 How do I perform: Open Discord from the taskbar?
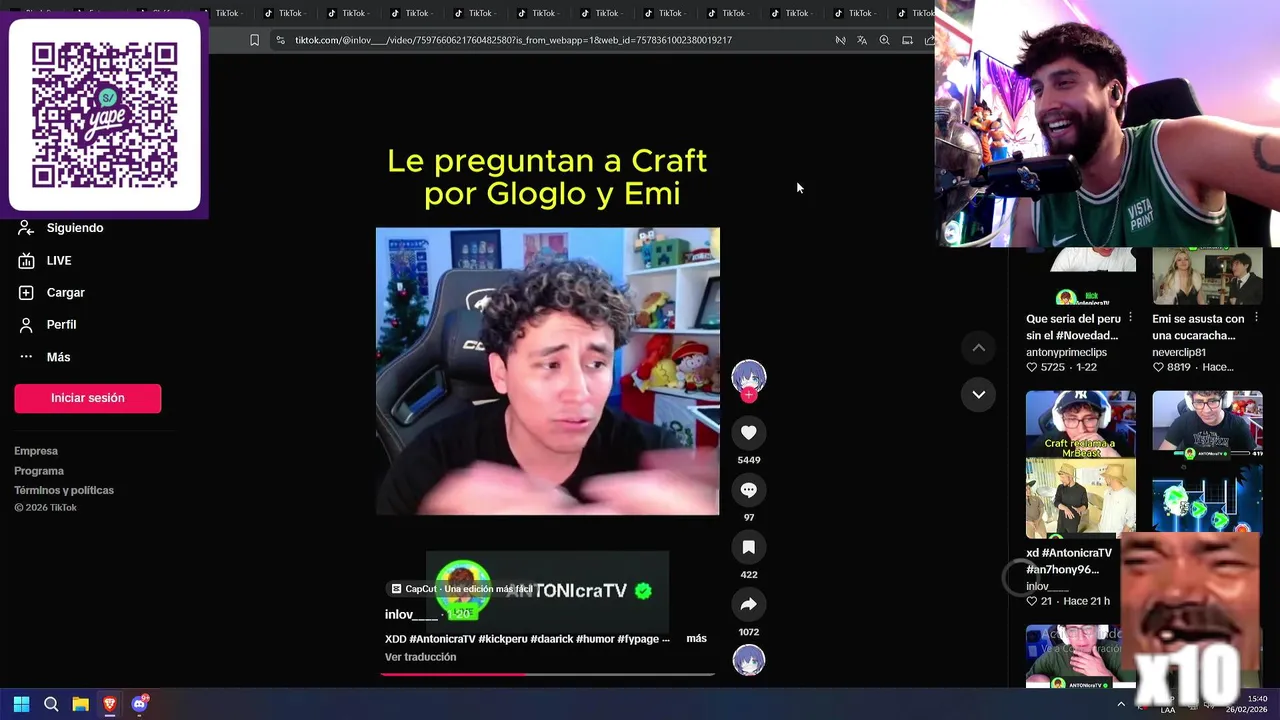[x=139, y=704]
